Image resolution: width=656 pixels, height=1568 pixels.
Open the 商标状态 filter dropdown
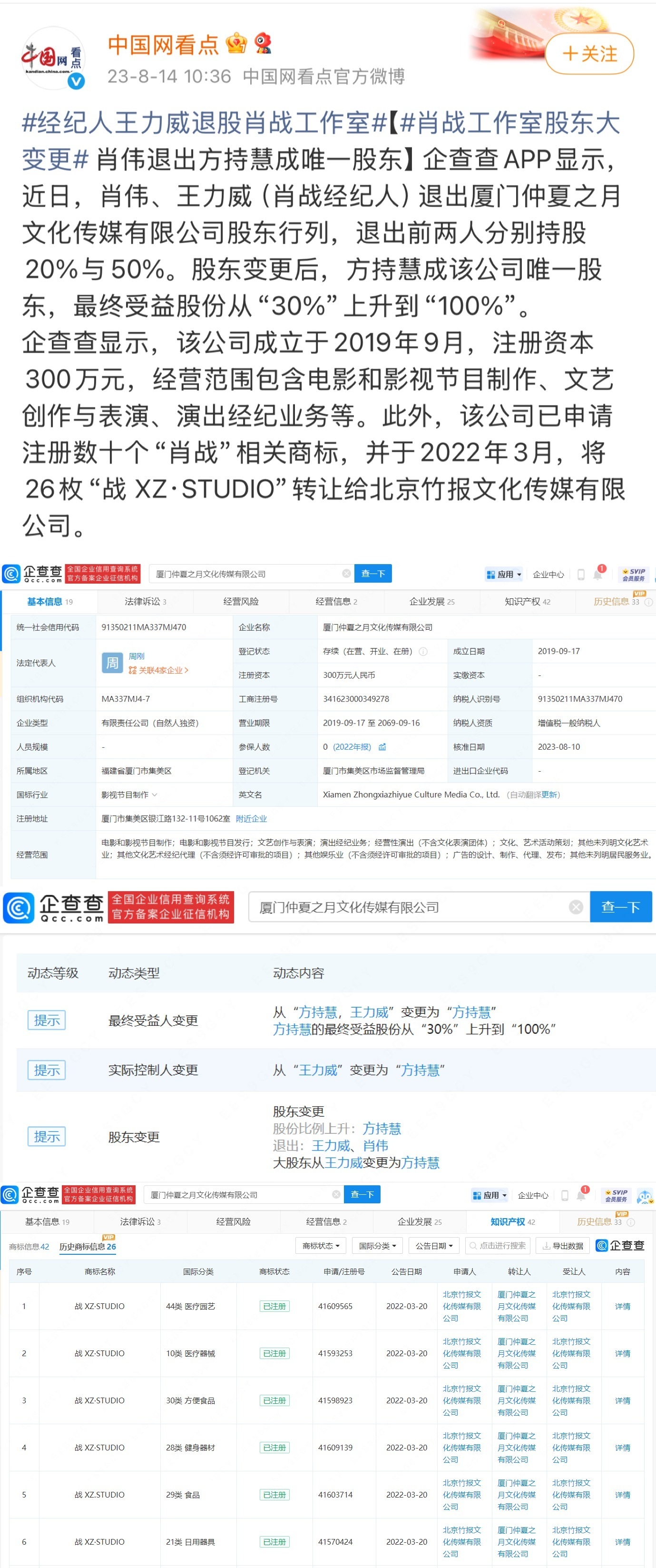click(321, 1245)
